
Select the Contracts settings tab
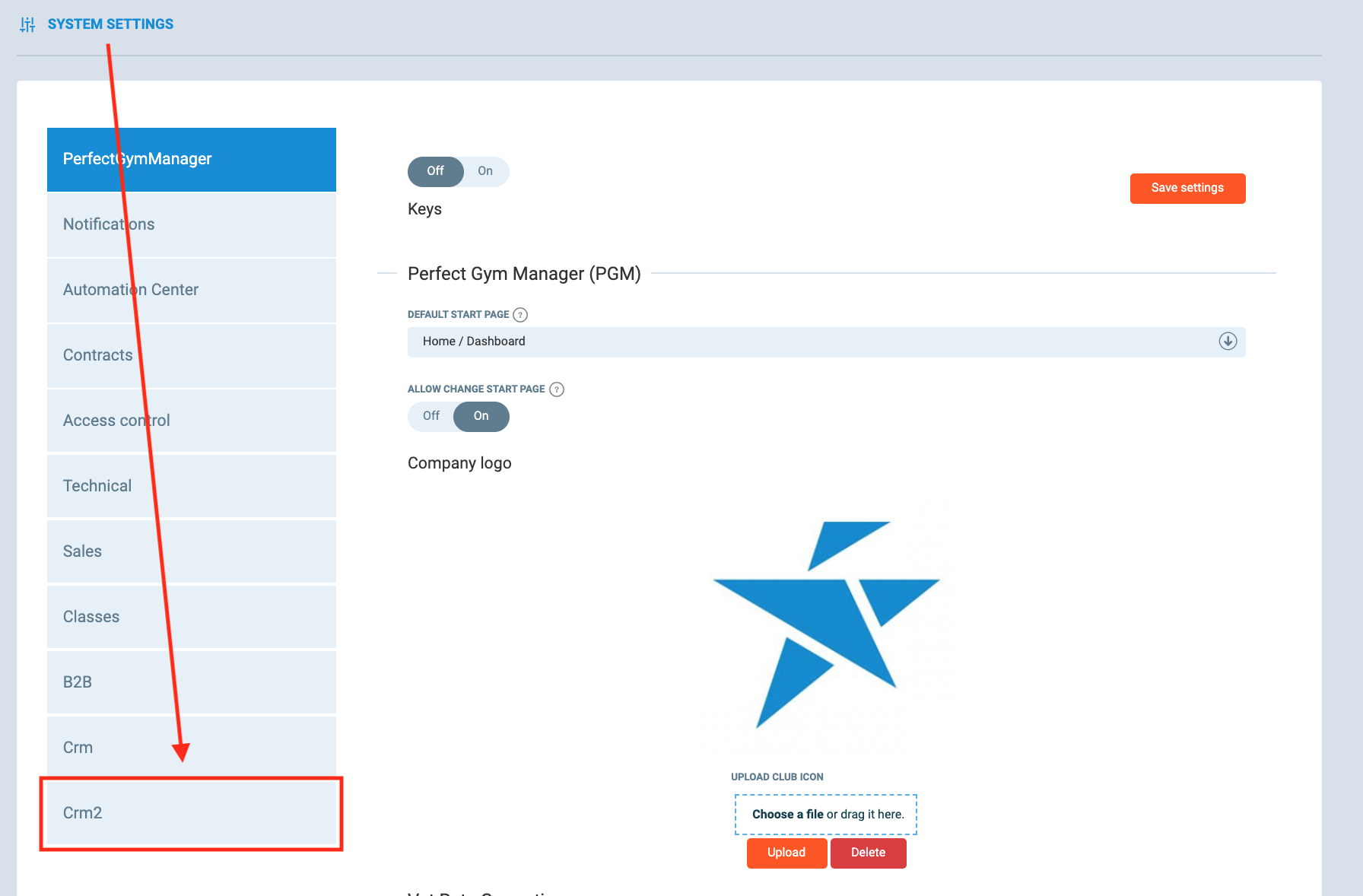(x=192, y=355)
